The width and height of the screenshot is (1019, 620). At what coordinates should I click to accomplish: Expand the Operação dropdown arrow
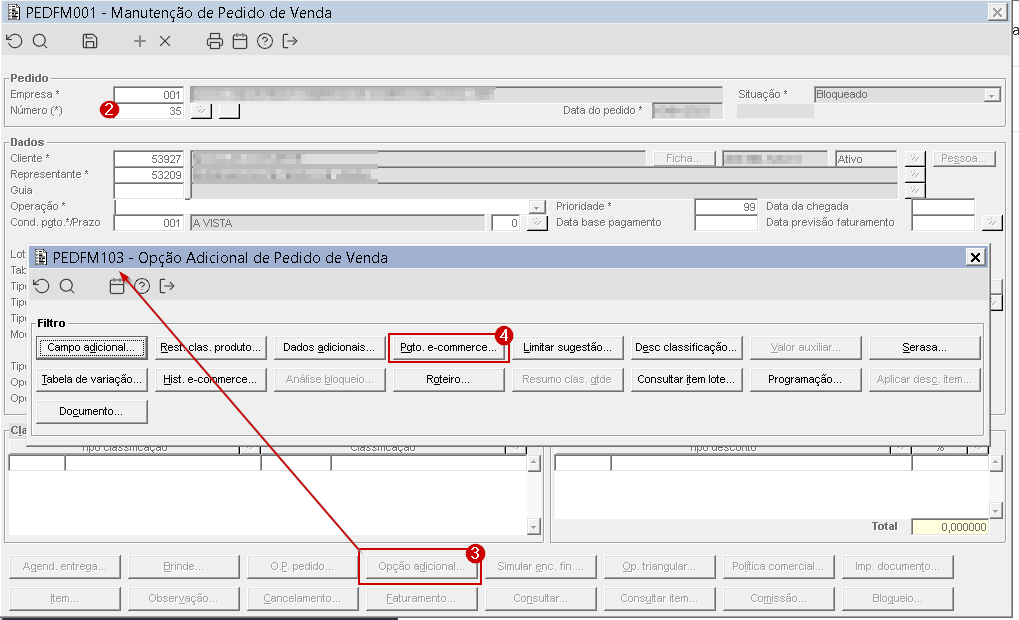[536, 207]
